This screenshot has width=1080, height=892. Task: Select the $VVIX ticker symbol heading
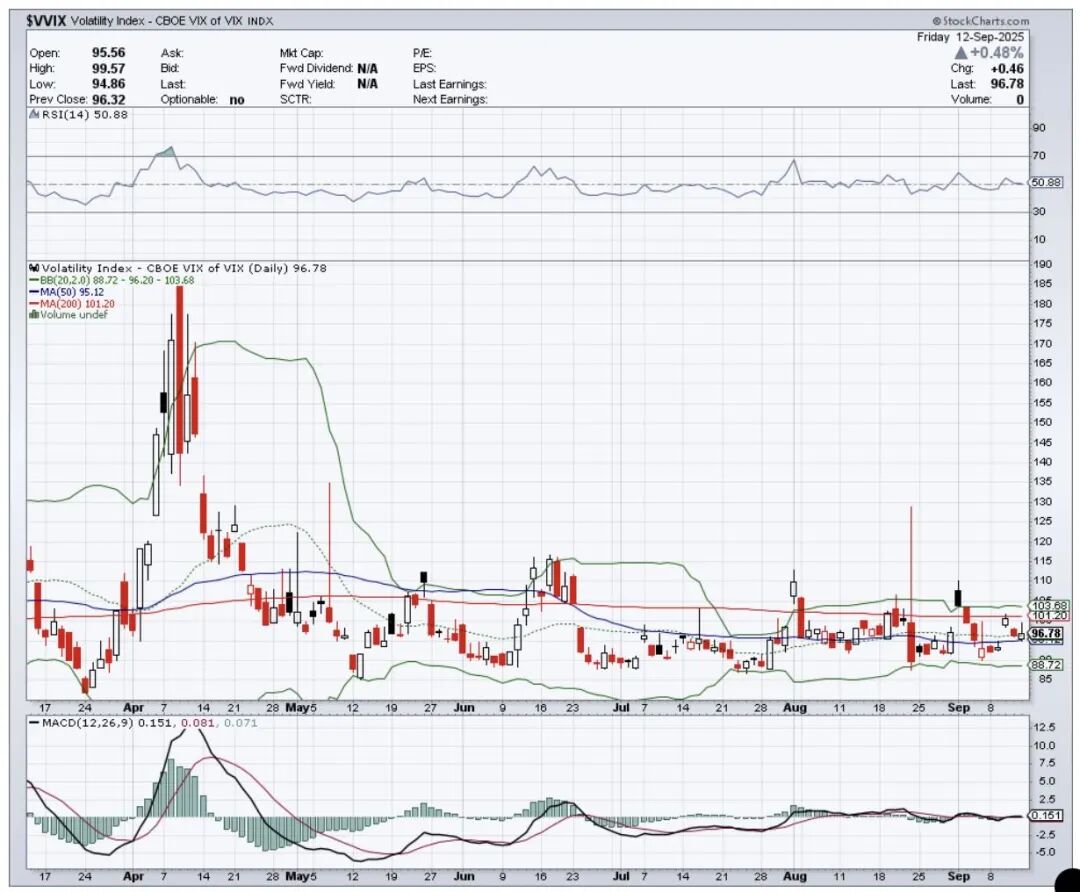pos(46,21)
